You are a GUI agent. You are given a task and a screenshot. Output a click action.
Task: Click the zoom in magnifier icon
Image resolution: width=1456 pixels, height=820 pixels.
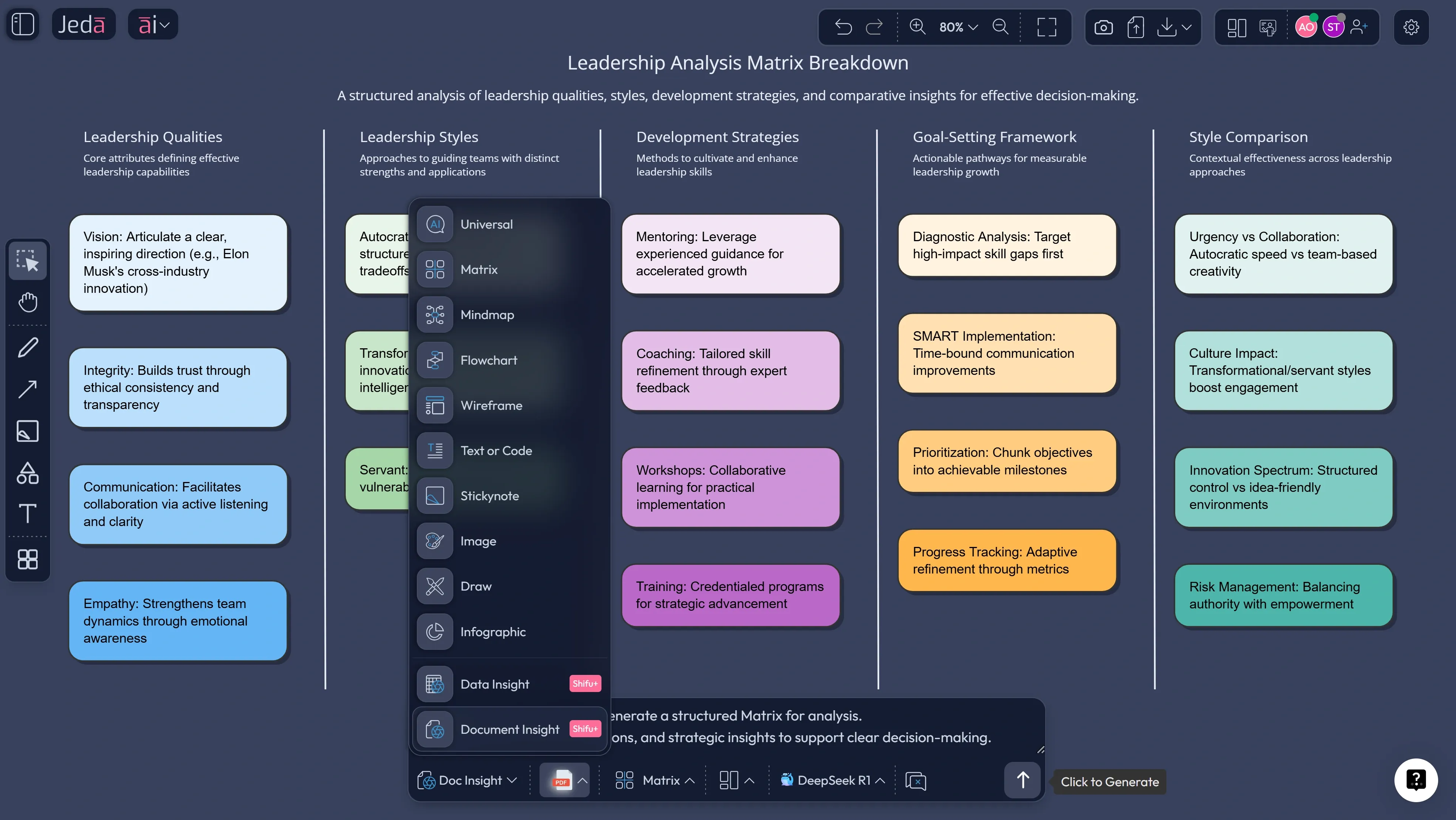click(917, 27)
